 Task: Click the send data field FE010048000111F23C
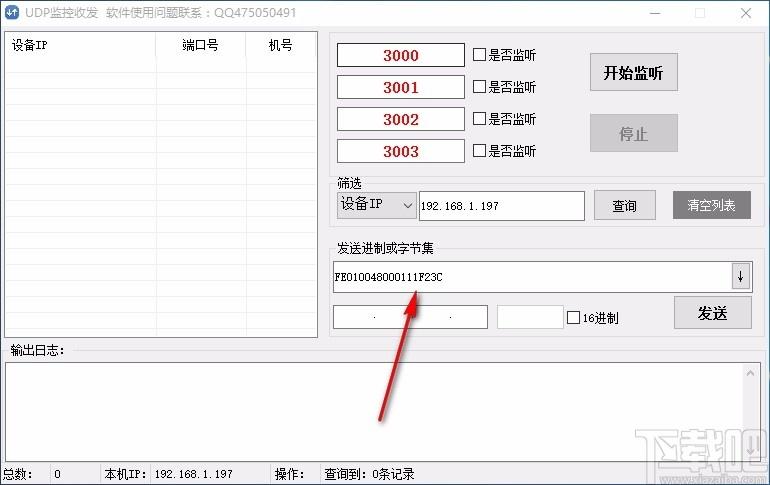tap(532, 277)
